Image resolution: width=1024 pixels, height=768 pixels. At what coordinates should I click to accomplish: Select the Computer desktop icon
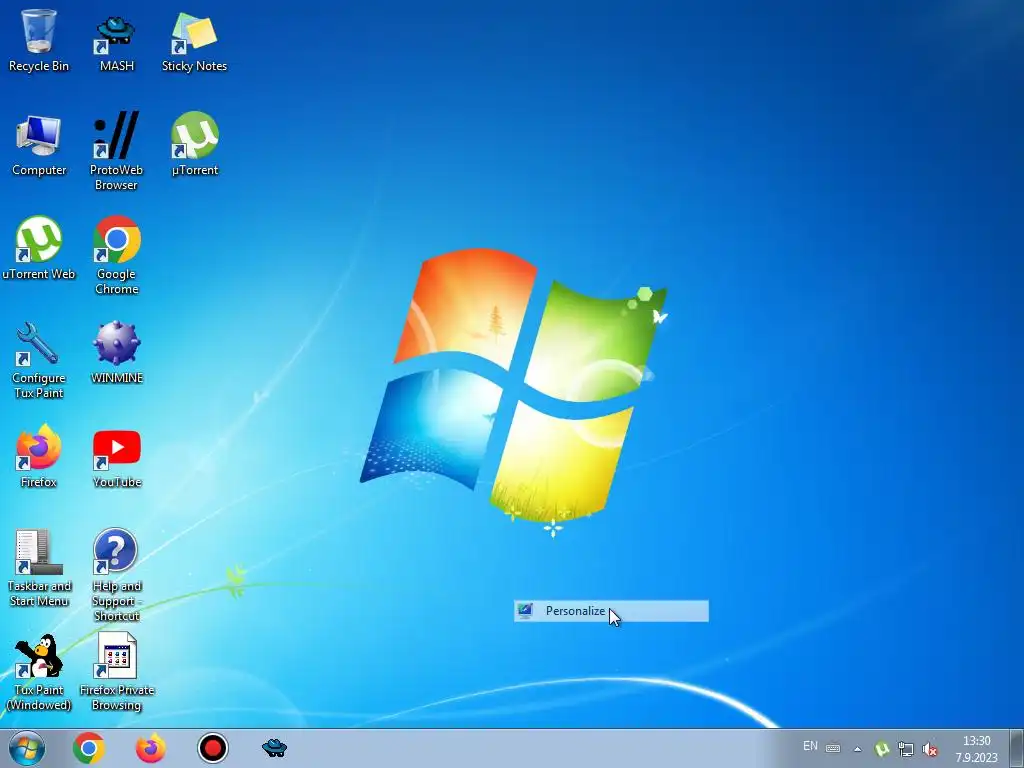pyautogui.click(x=39, y=145)
